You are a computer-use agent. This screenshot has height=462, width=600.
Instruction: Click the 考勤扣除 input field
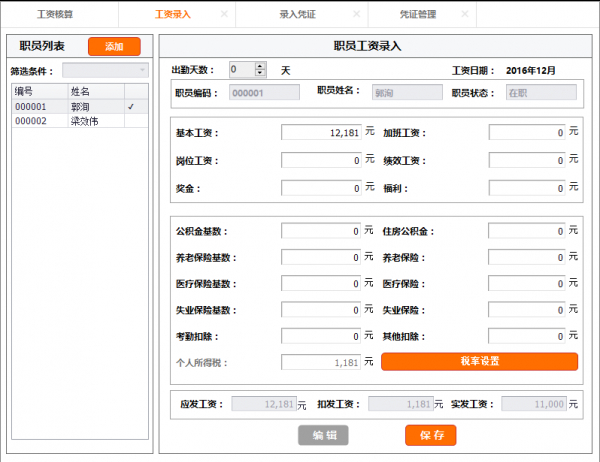coord(321,336)
